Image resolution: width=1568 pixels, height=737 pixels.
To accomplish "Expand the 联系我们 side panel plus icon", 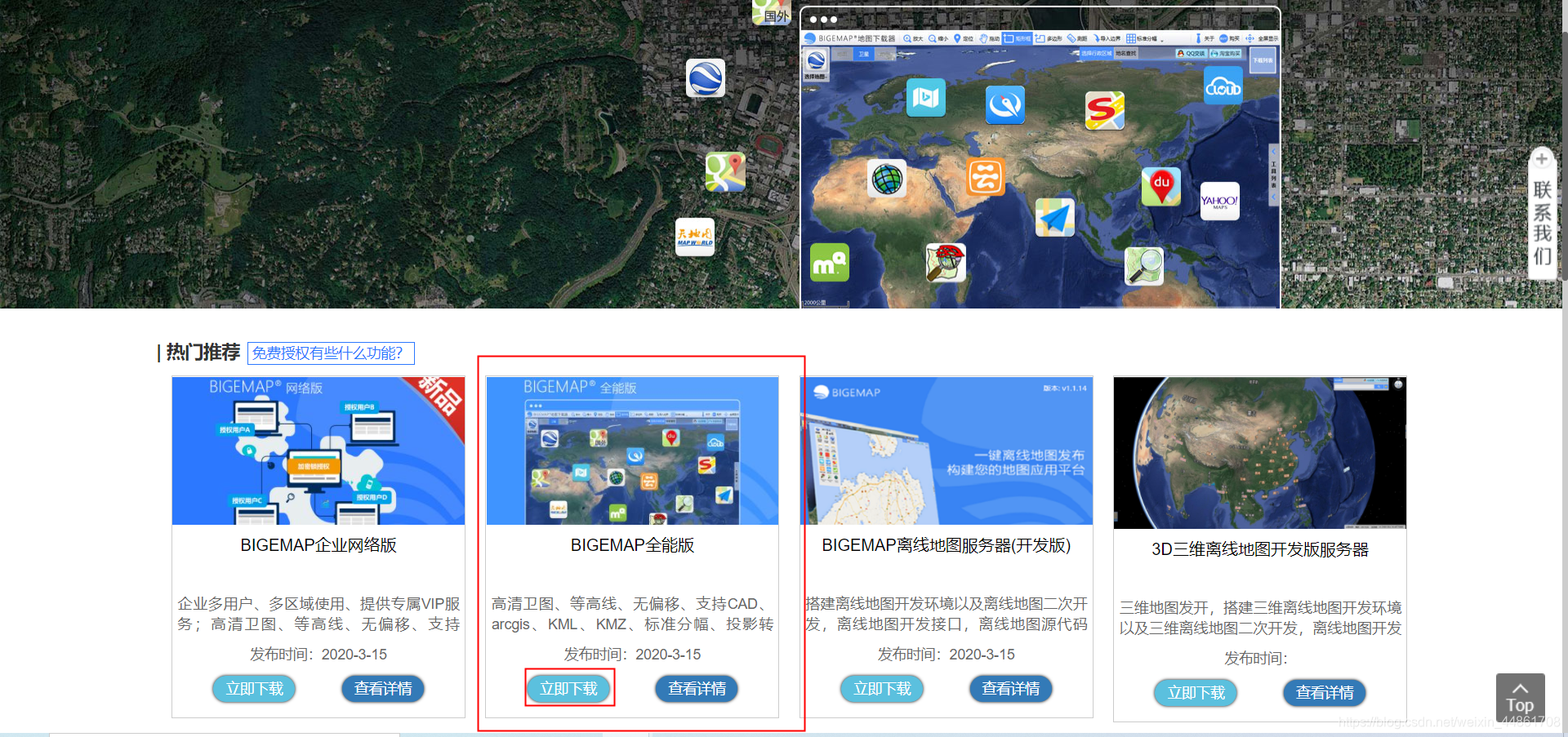I will tap(1542, 159).
